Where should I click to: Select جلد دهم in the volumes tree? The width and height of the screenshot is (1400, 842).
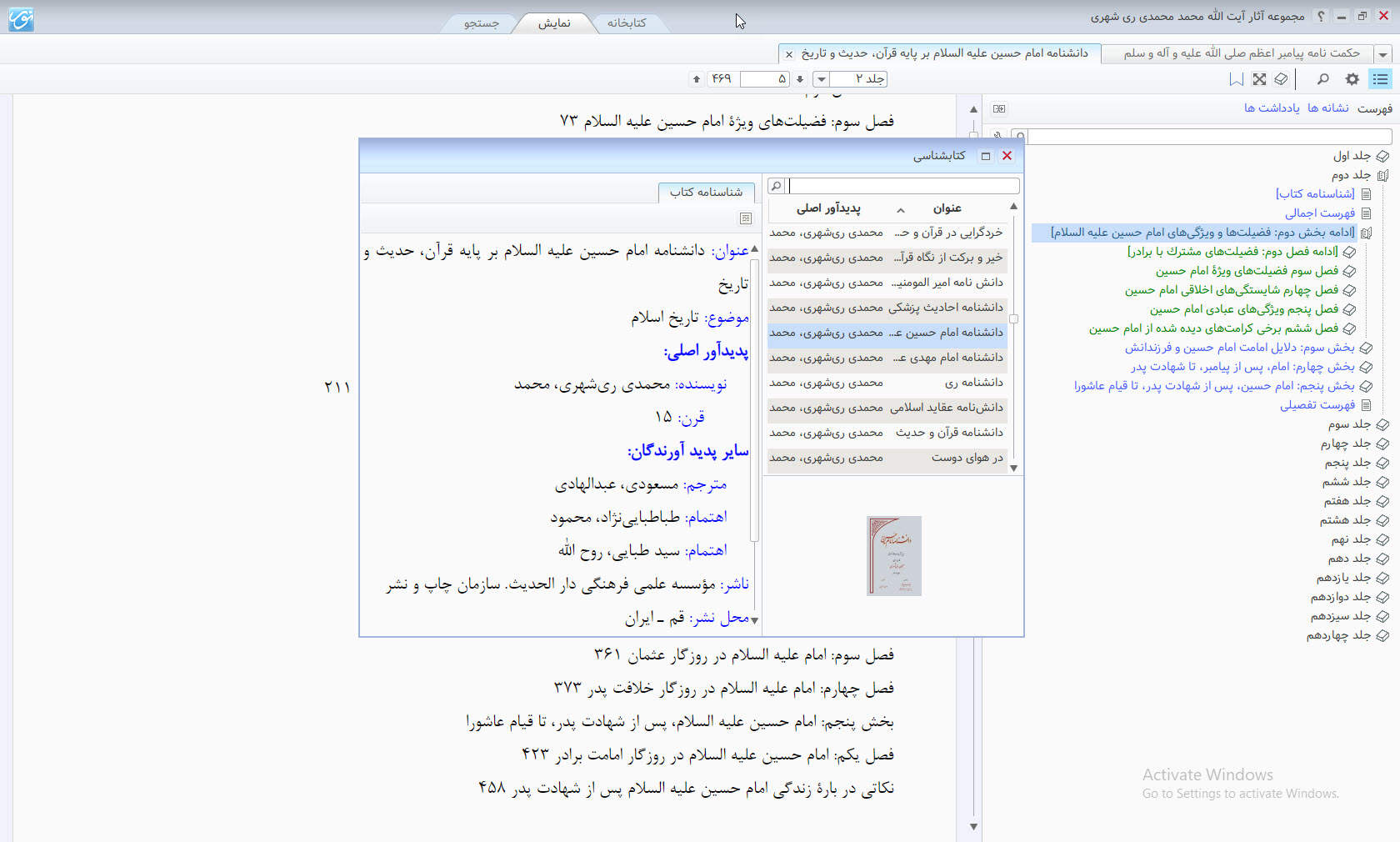point(1349,559)
